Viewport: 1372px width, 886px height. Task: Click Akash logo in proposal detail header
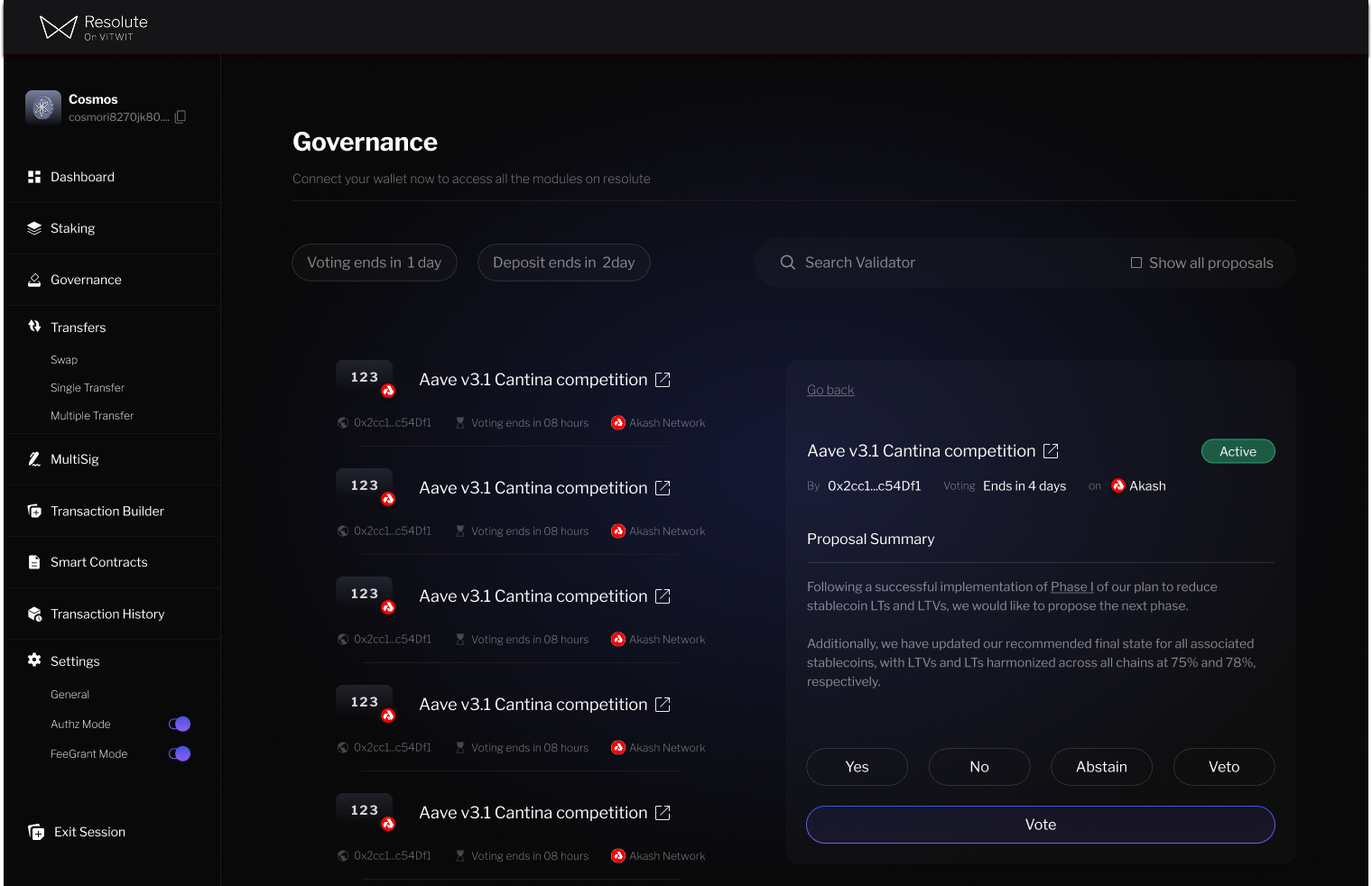pos(1118,485)
